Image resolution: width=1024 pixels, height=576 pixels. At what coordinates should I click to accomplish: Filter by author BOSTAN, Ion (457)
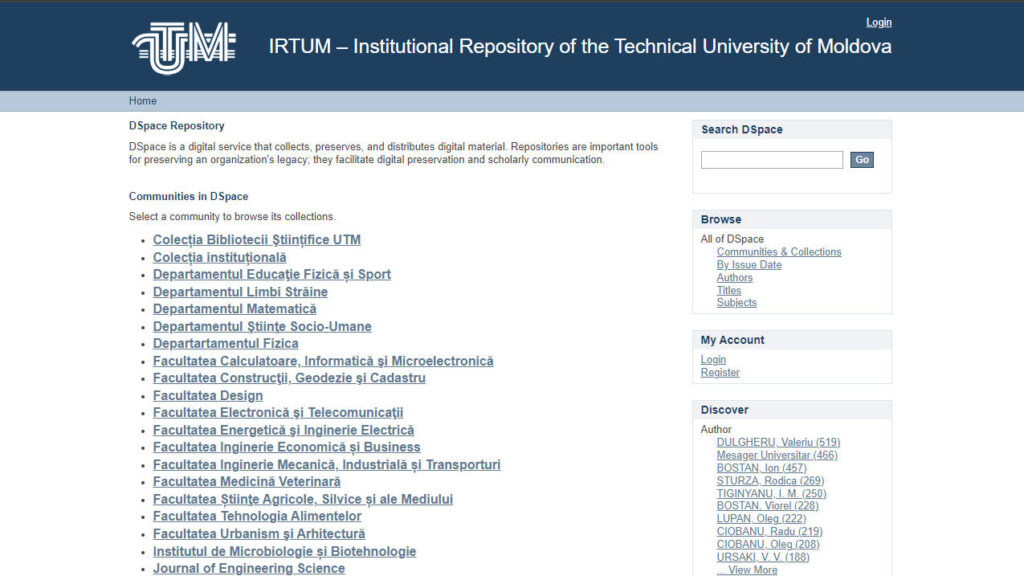coord(761,468)
